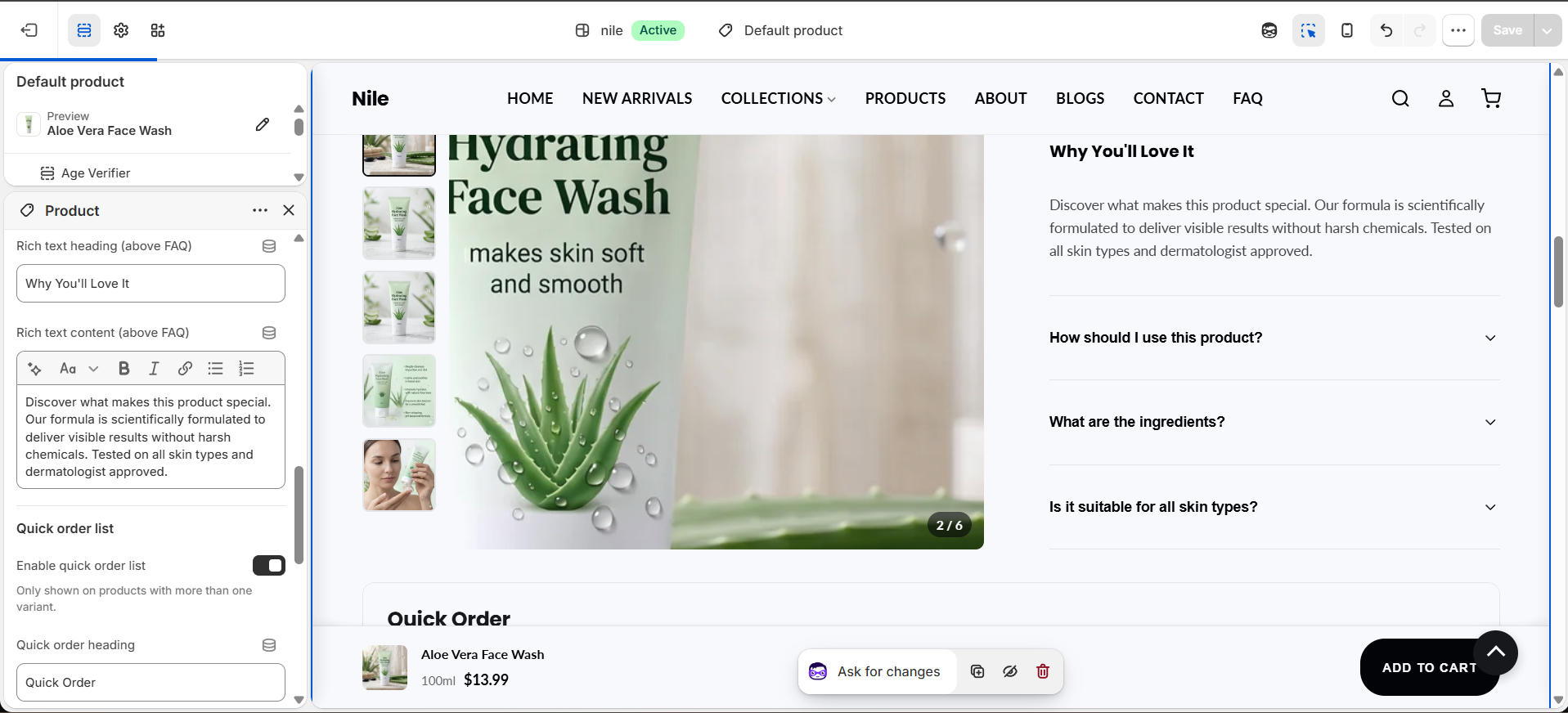Expand Is it suitable for all skin types
This screenshot has height=713, width=1568.
click(x=1274, y=507)
